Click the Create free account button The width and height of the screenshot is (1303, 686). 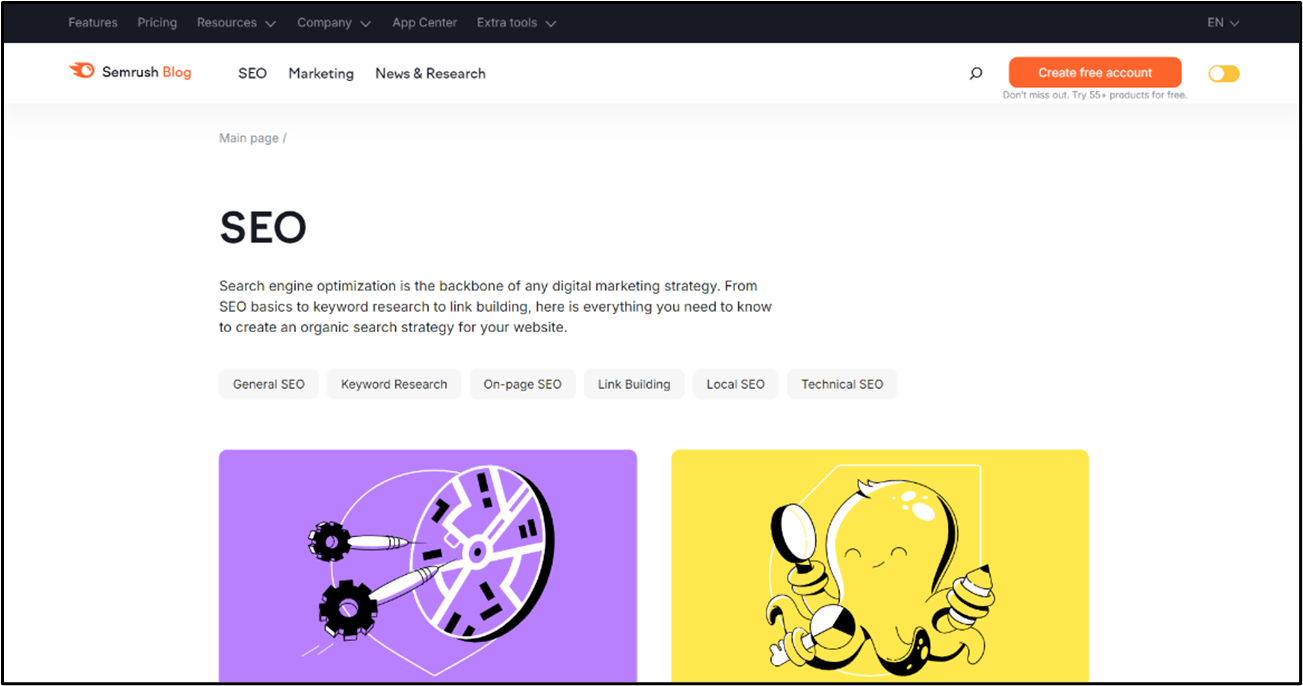[x=1095, y=72]
